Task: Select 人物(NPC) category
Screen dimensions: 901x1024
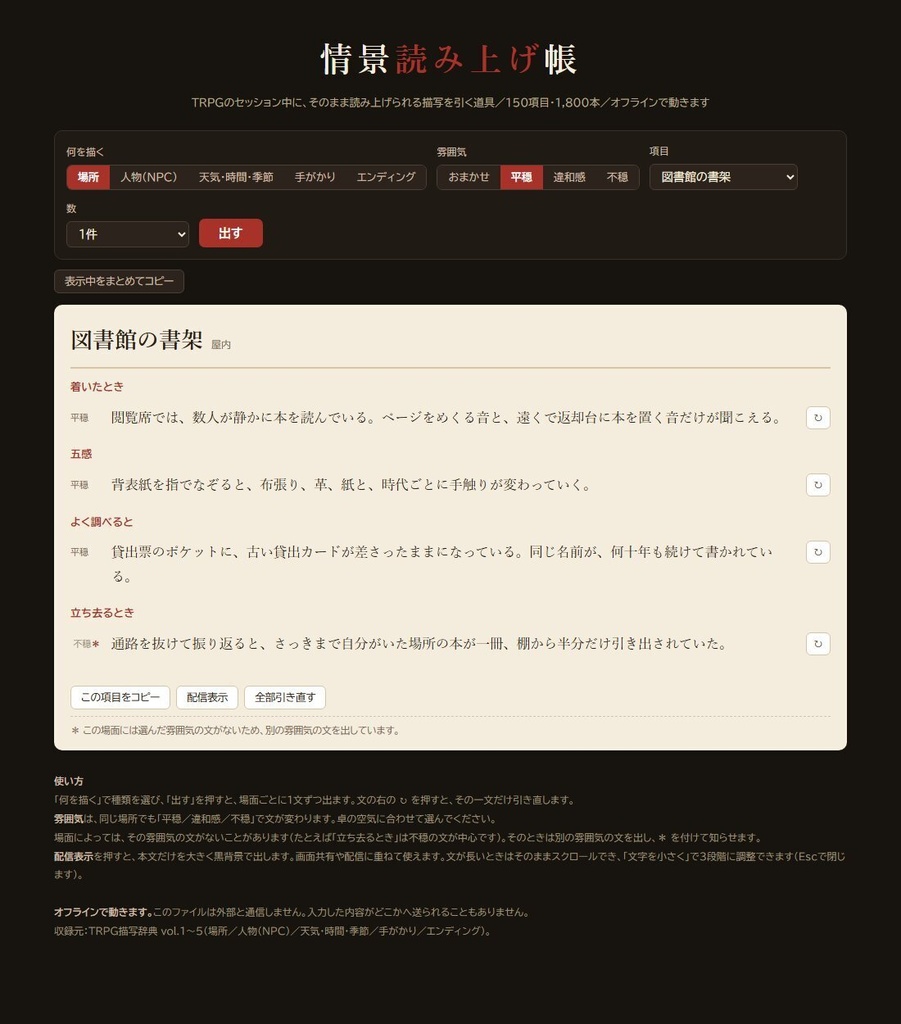Action: tap(149, 177)
